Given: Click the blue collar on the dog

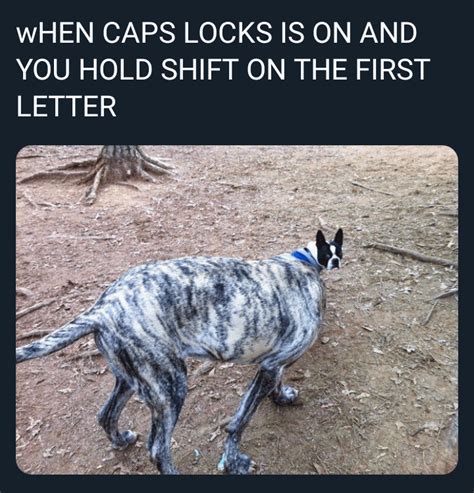Looking at the screenshot, I should click(x=305, y=258).
